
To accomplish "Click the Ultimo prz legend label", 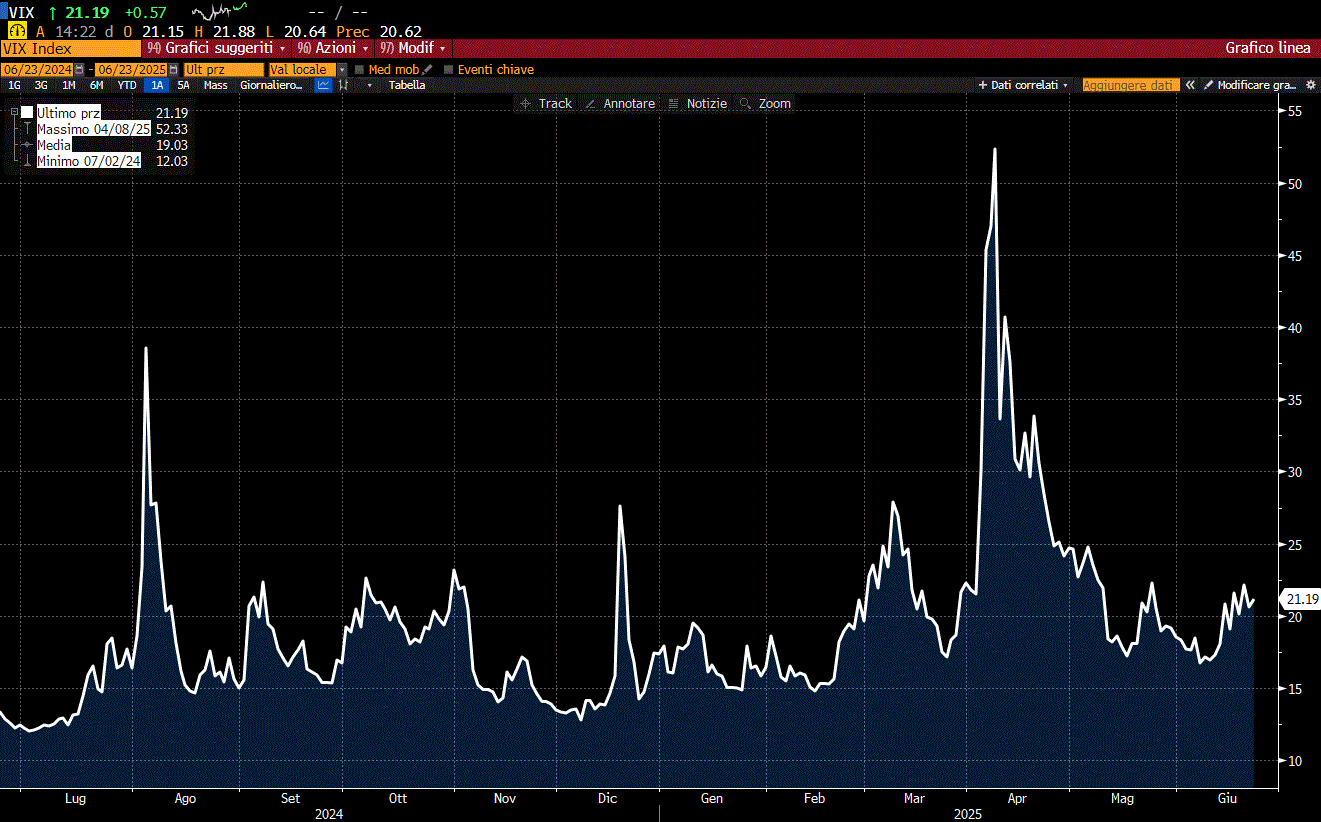I will click(x=69, y=112).
